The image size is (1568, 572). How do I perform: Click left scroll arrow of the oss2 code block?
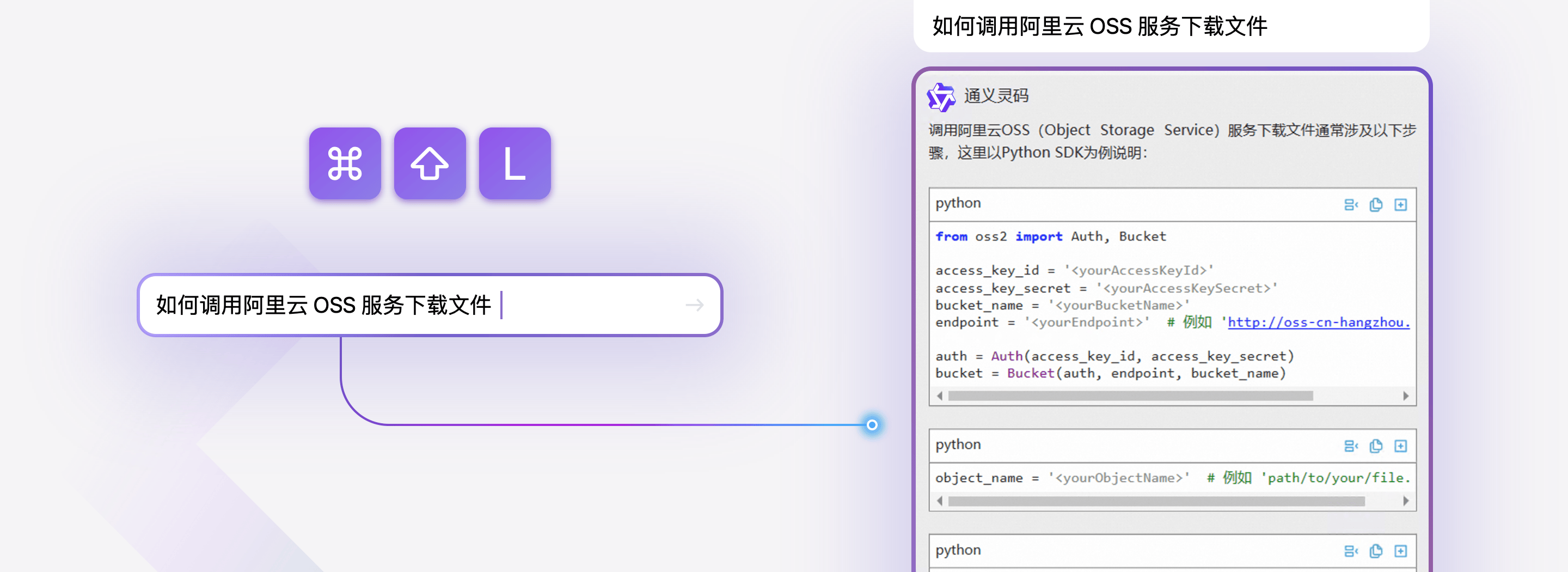940,396
